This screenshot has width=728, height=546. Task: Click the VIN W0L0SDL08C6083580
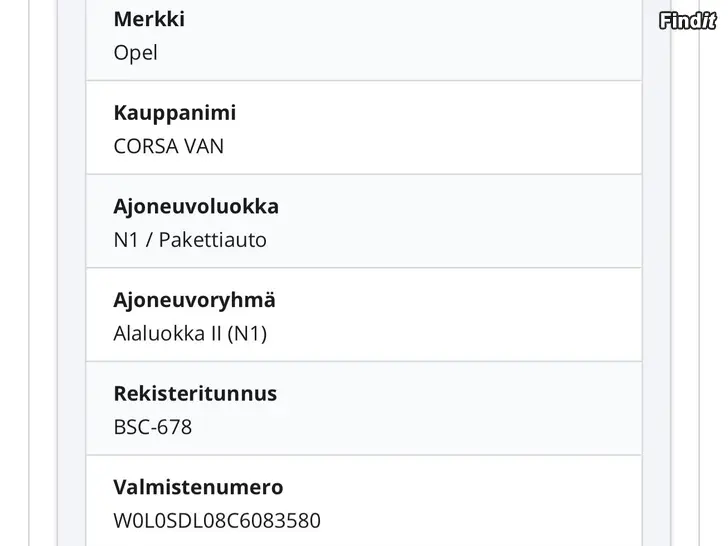tap(217, 521)
